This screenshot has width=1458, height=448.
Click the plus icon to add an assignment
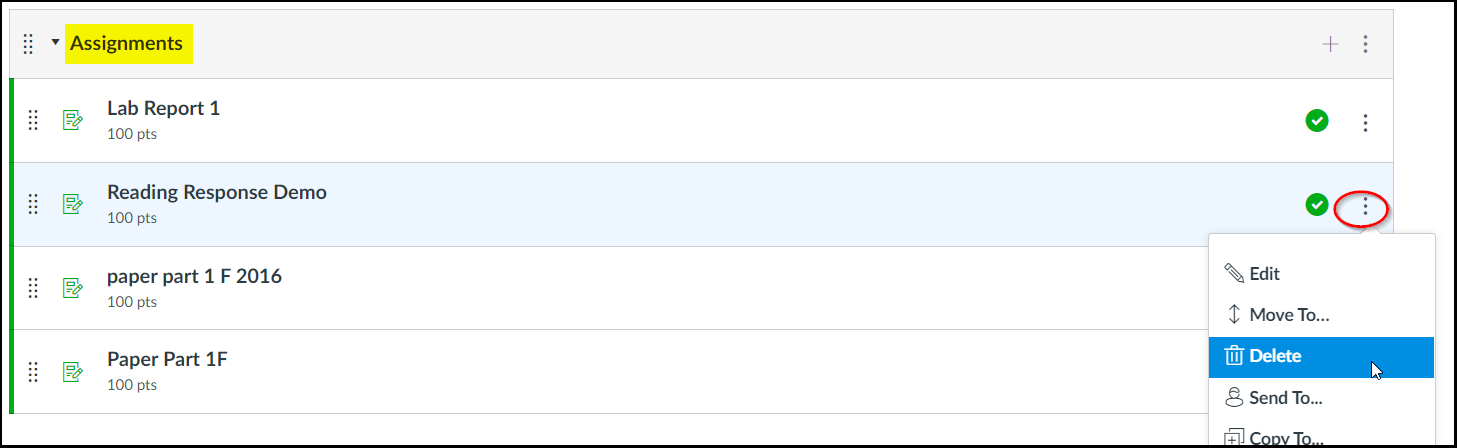(x=1330, y=44)
